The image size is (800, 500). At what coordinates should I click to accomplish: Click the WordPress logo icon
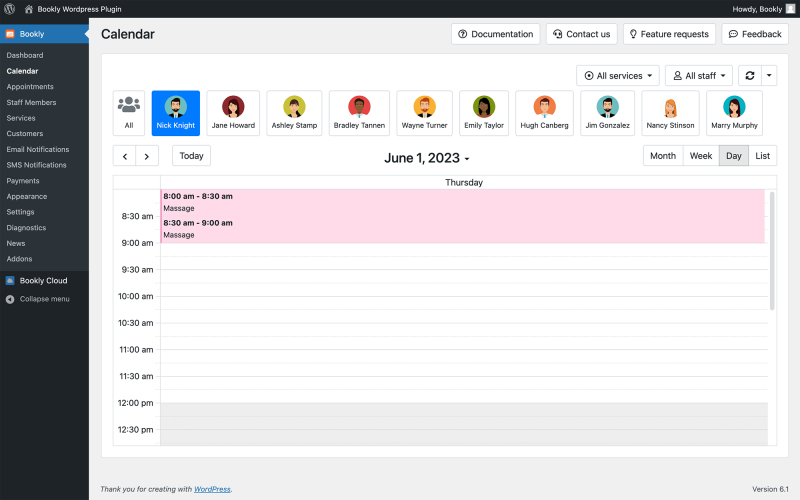point(9,9)
